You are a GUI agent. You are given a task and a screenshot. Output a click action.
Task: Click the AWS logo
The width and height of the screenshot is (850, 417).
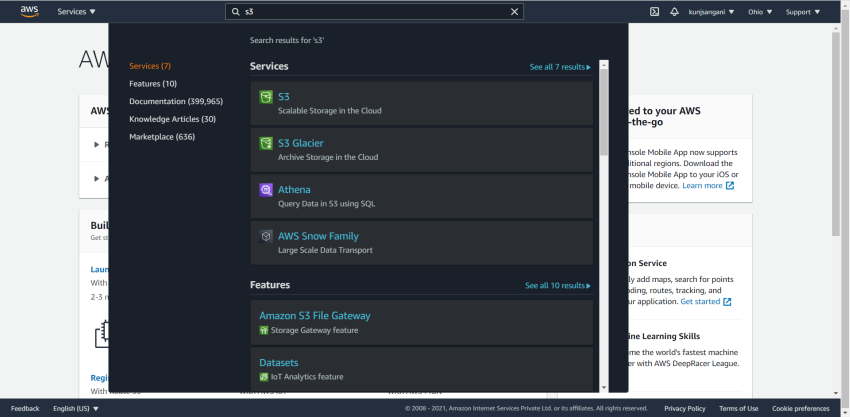29,11
